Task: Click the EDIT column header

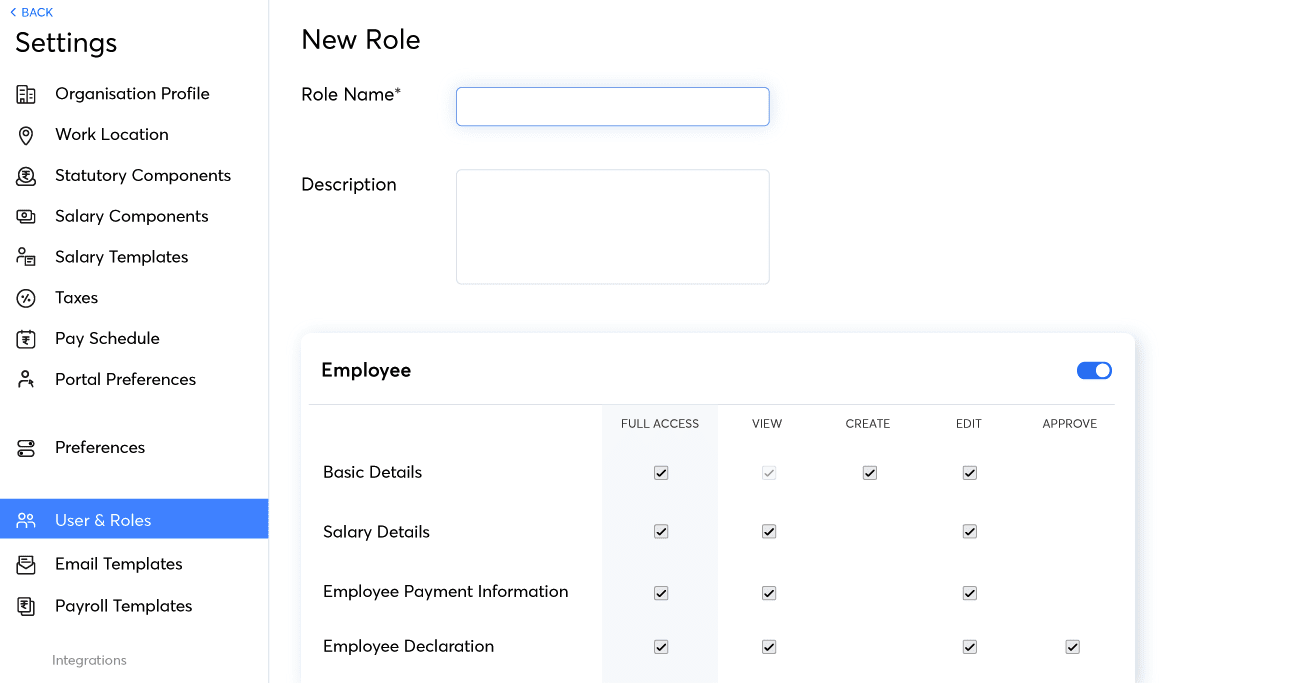Action: (969, 424)
